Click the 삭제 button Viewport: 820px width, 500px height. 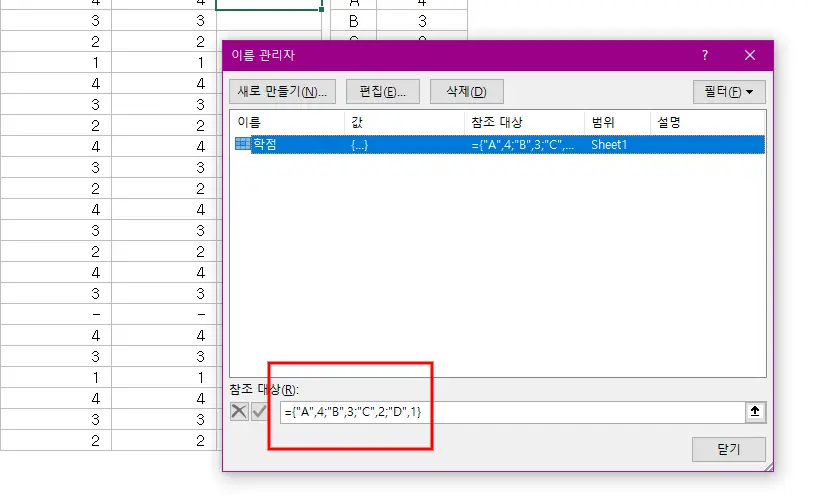(x=466, y=92)
